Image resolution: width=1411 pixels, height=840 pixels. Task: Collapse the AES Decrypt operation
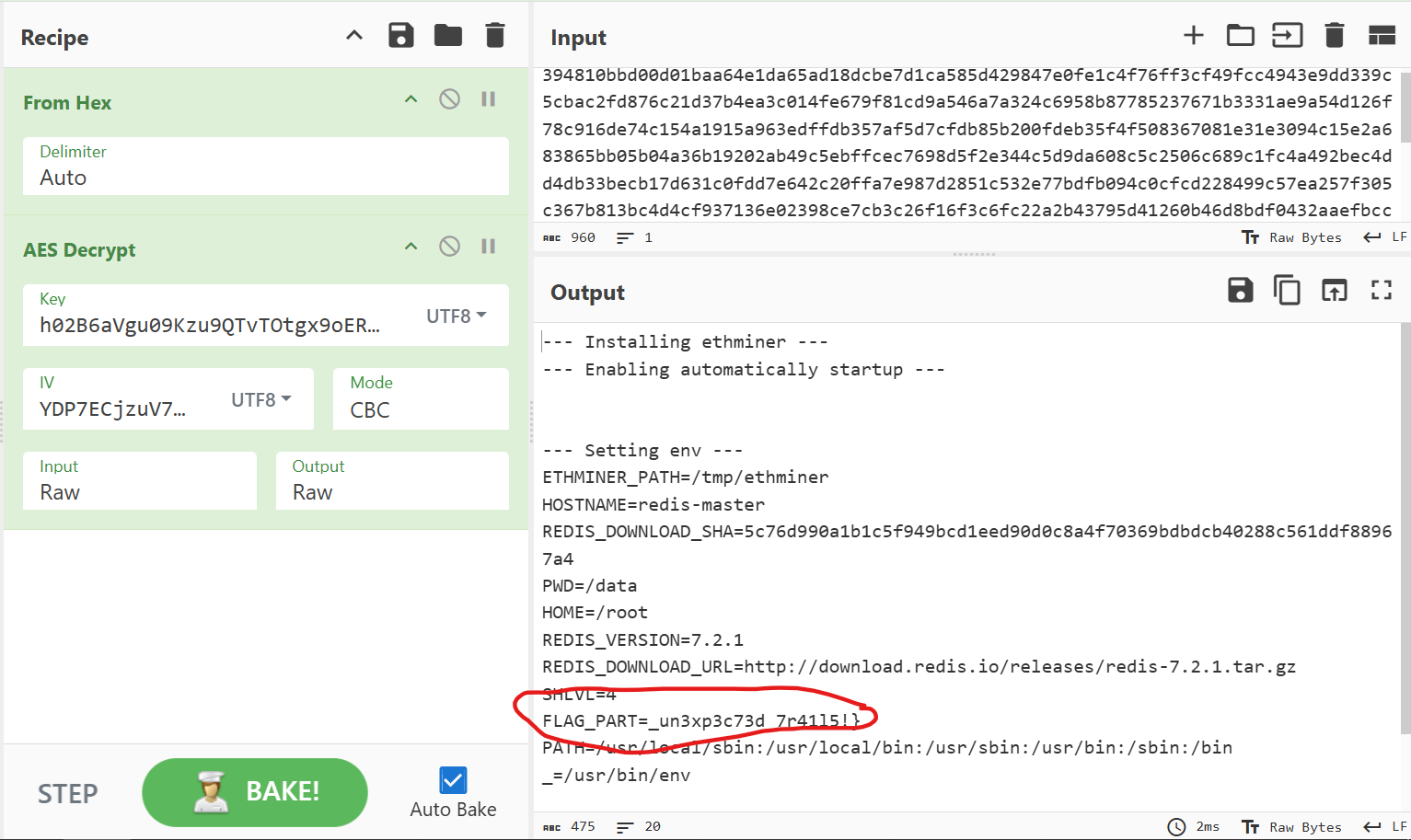pos(411,247)
